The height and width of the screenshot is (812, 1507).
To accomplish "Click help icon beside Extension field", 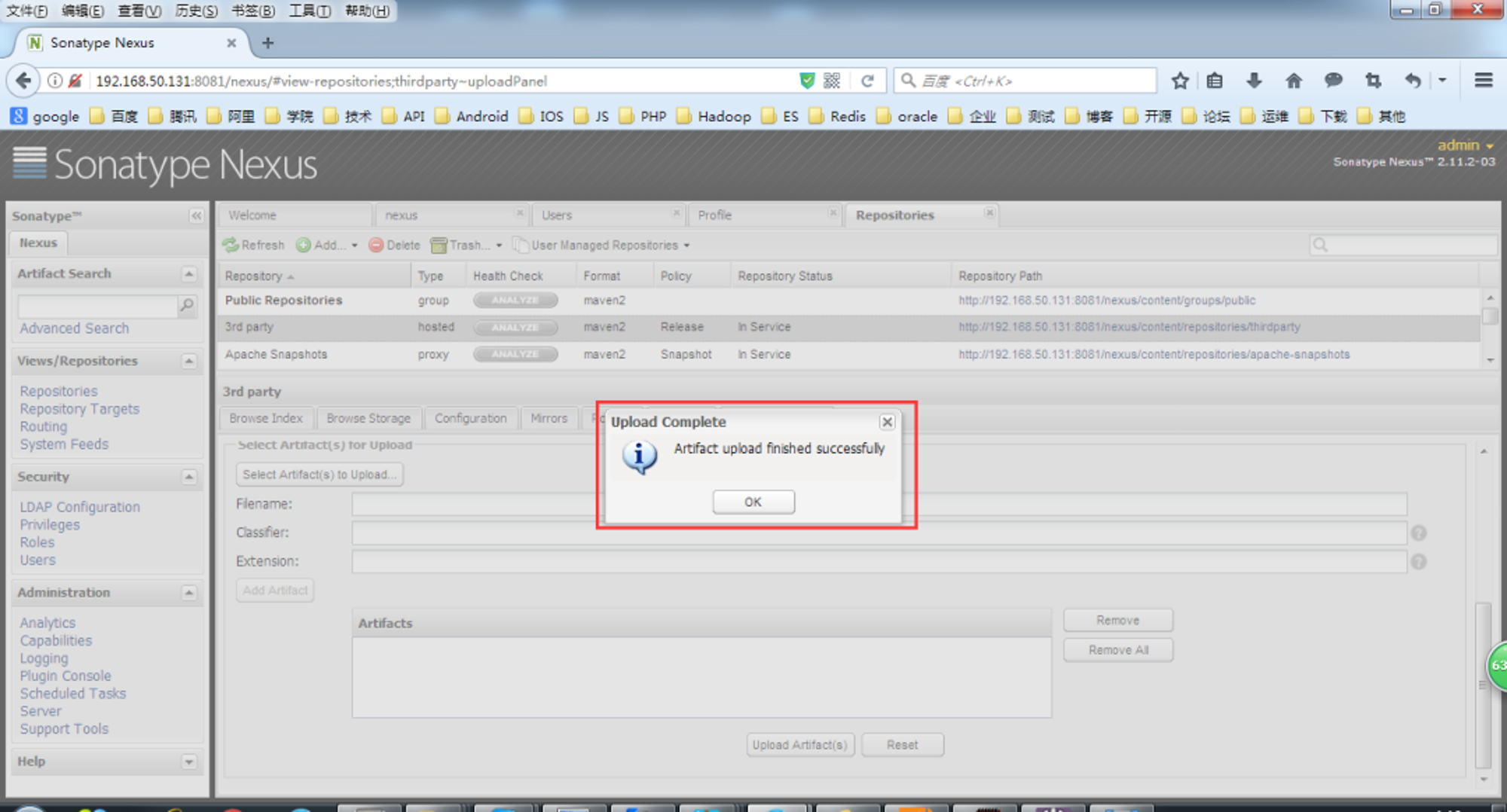I will pos(1419,562).
